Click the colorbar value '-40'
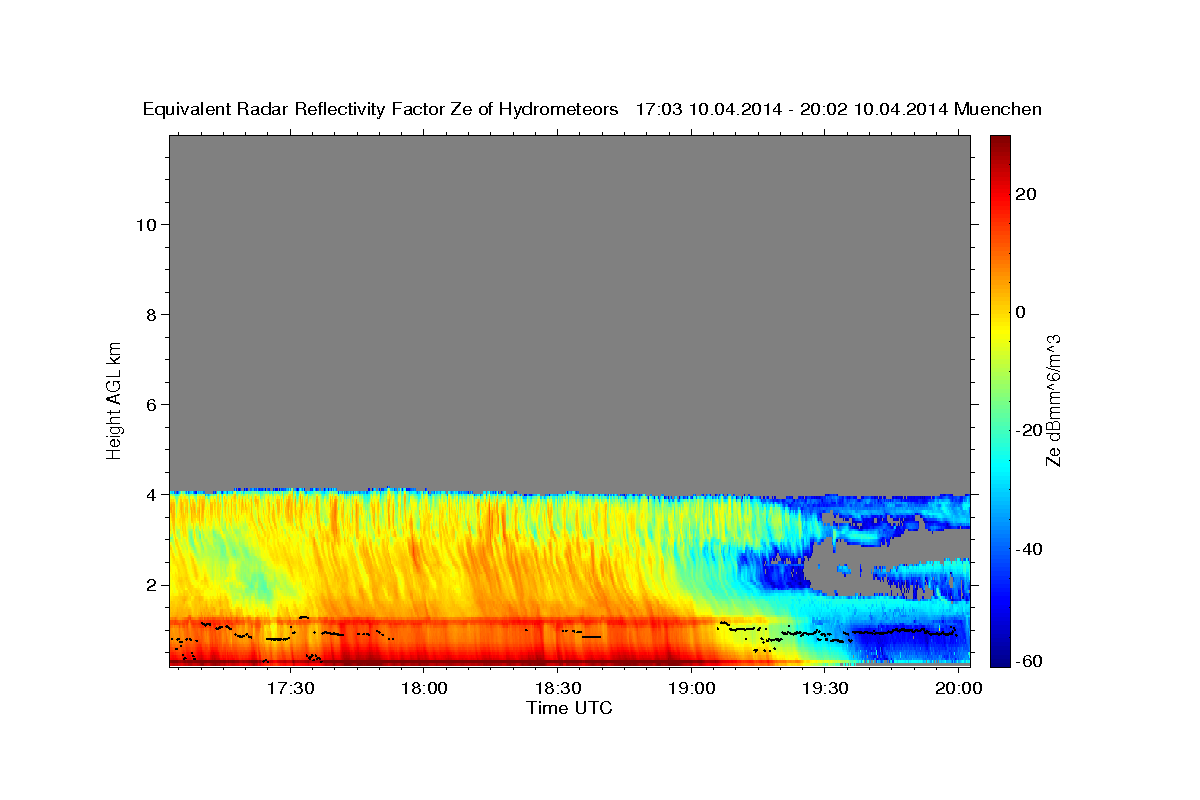The height and width of the screenshot is (800, 1200). [x=1028, y=548]
